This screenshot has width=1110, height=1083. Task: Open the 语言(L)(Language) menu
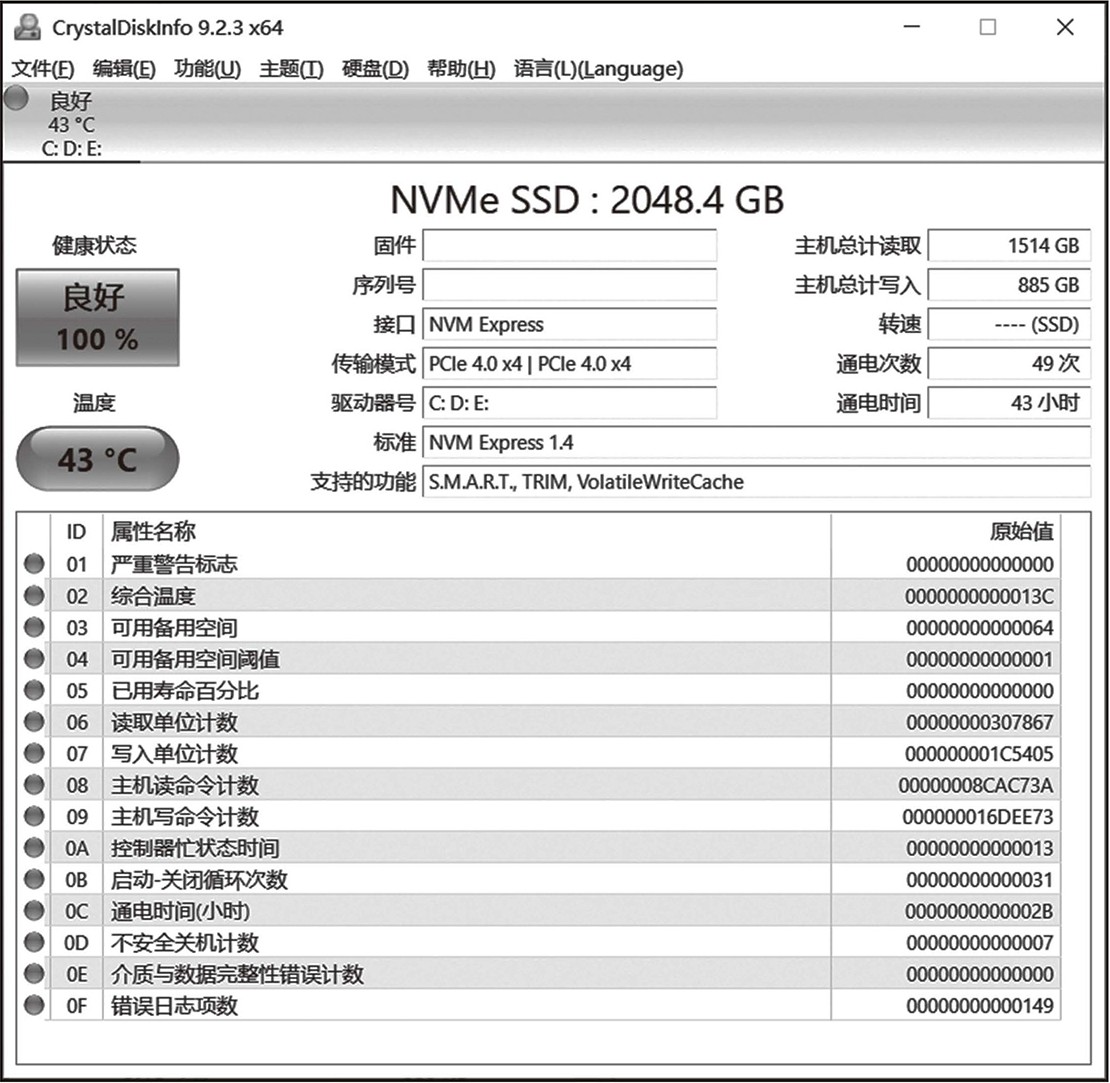tap(598, 69)
